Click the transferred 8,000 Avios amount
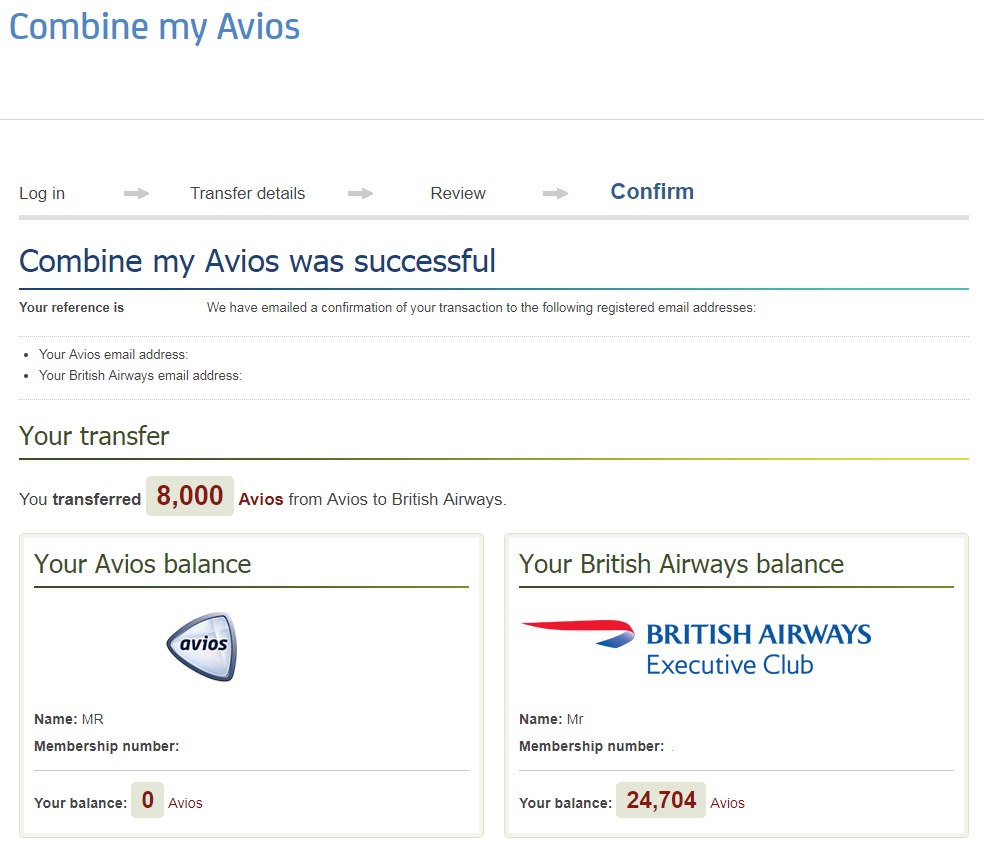 tap(190, 496)
